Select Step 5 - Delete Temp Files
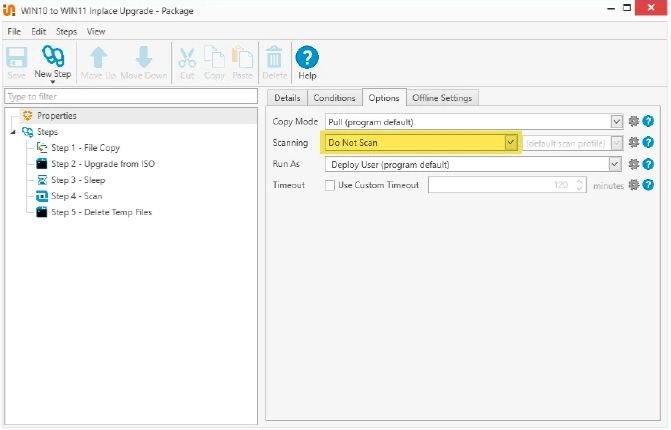This screenshot has width=671, height=430. pos(101,212)
